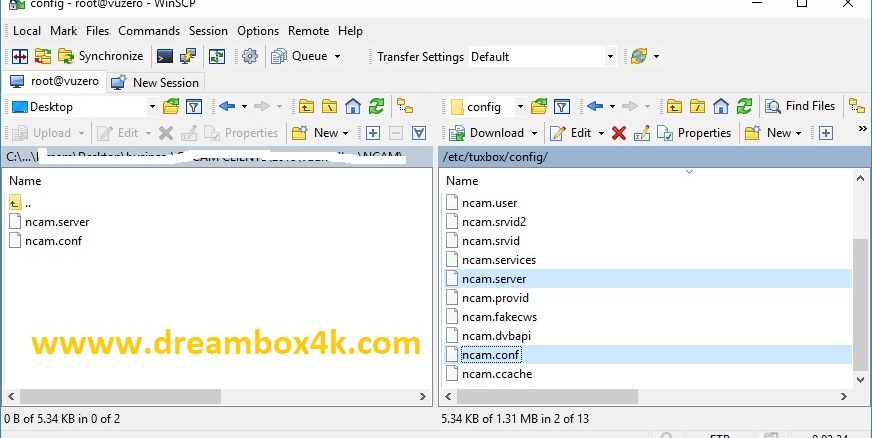
Task: Click the local panel horizontal scrollbar
Action: tap(121, 396)
